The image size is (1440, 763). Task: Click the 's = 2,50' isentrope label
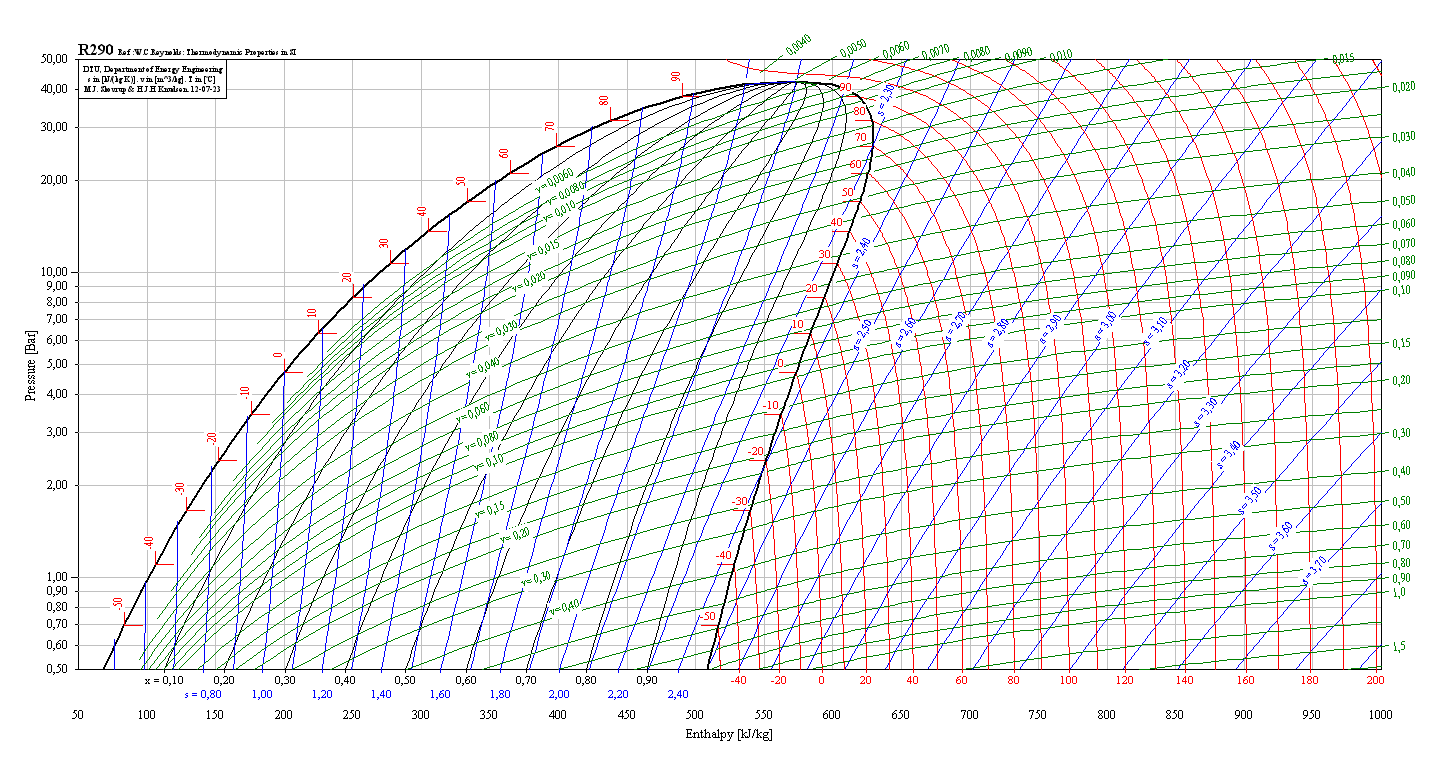[863, 337]
